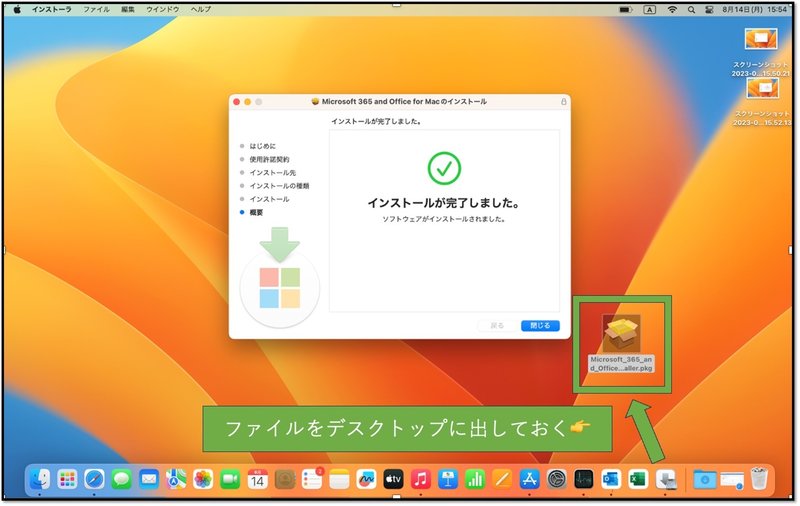Open the Music app in Dock

click(421, 479)
